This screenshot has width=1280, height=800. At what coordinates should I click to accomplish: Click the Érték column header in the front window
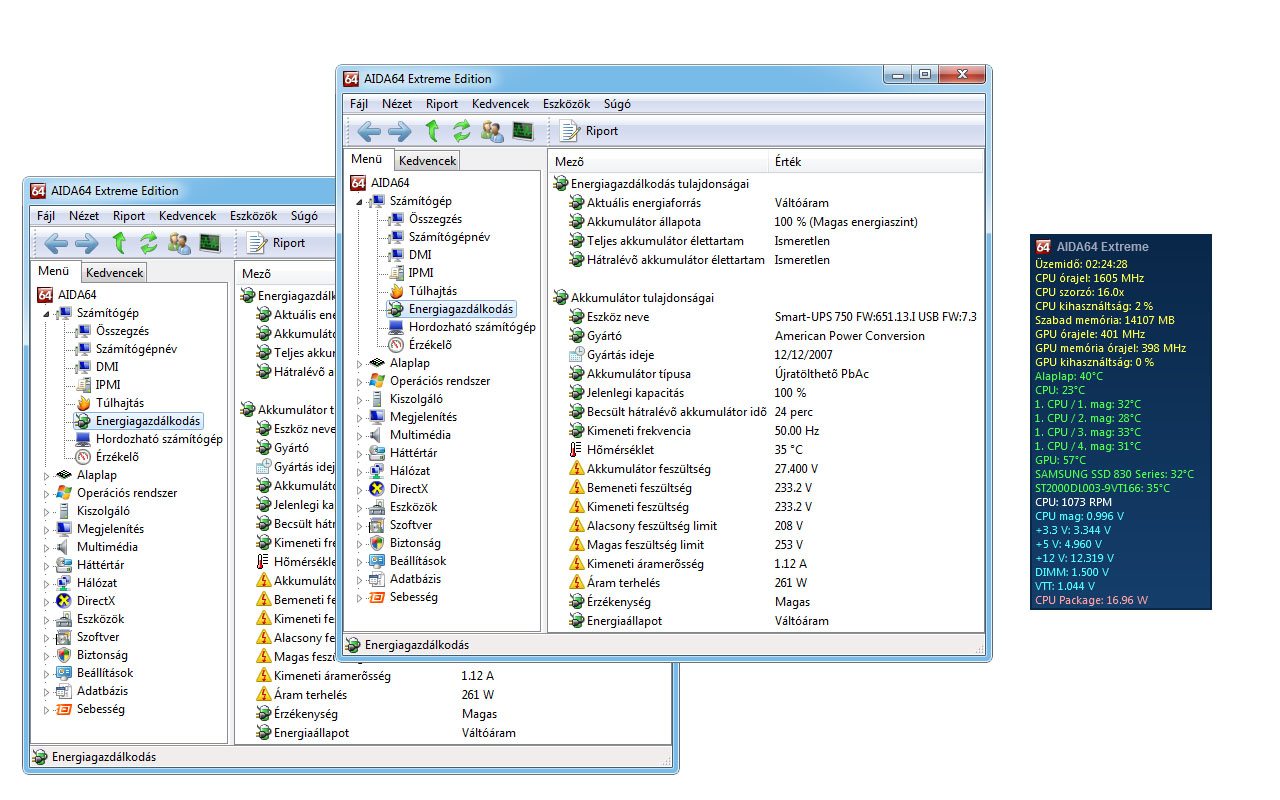pyautogui.click(x=787, y=161)
